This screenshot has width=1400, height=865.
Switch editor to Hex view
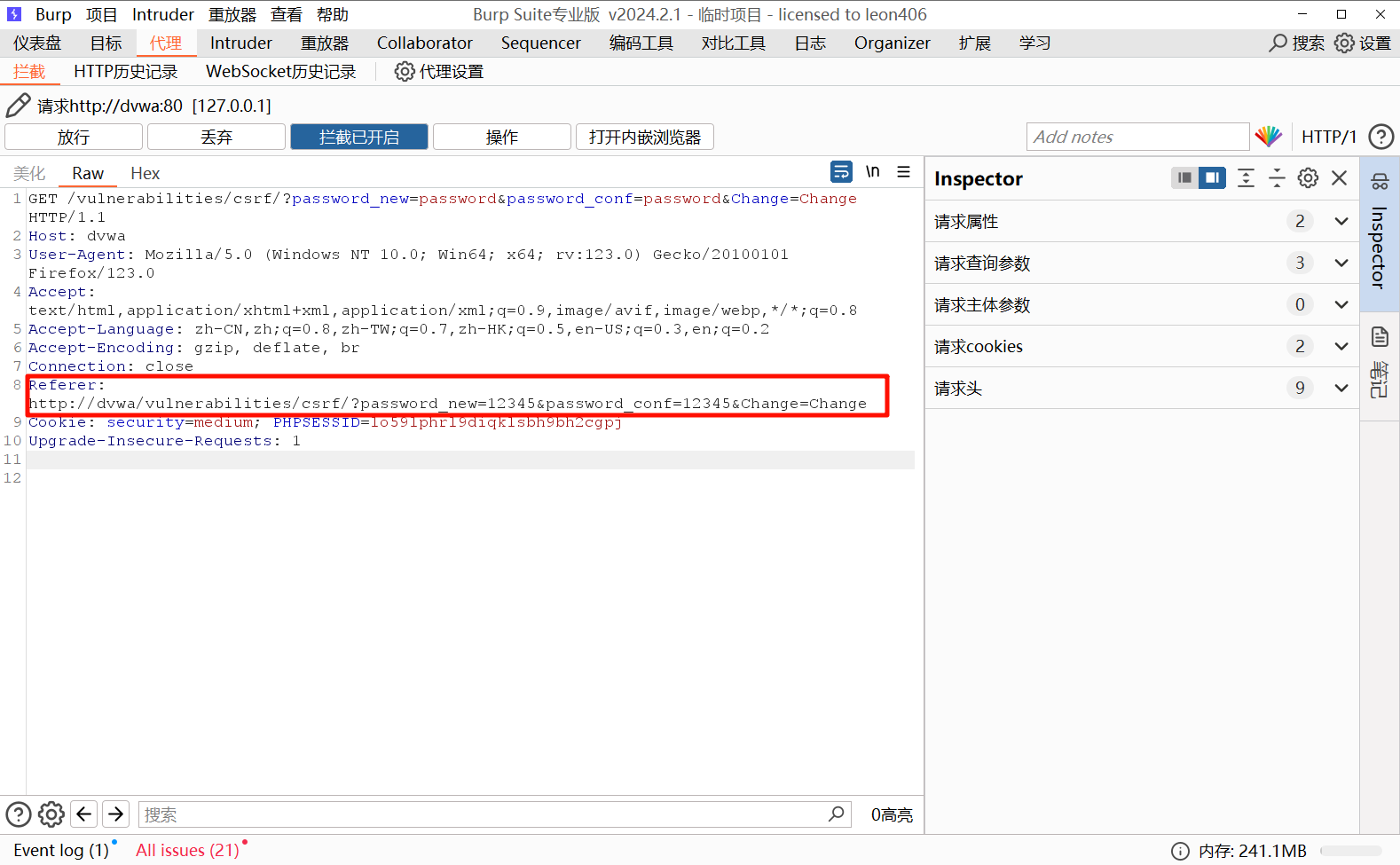(145, 173)
